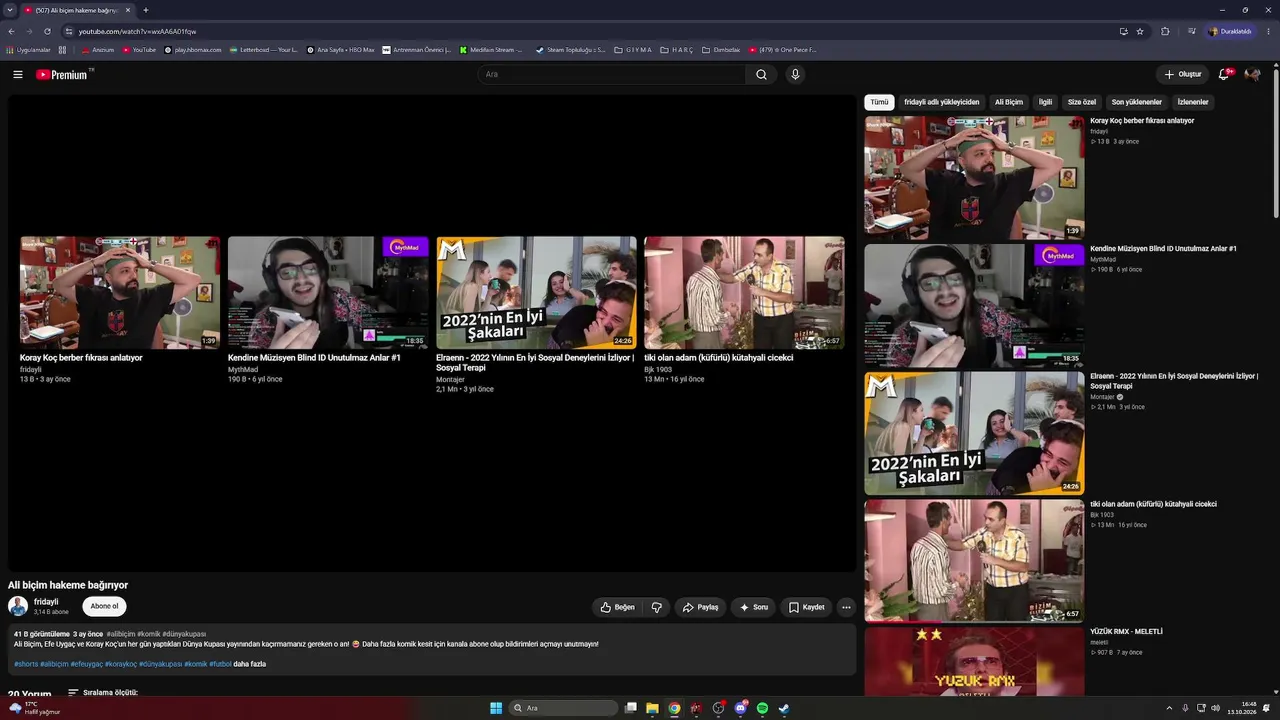The width and height of the screenshot is (1280, 720).
Task: Open the Sıralama ölçütü sort dropdown
Action: (x=103, y=692)
